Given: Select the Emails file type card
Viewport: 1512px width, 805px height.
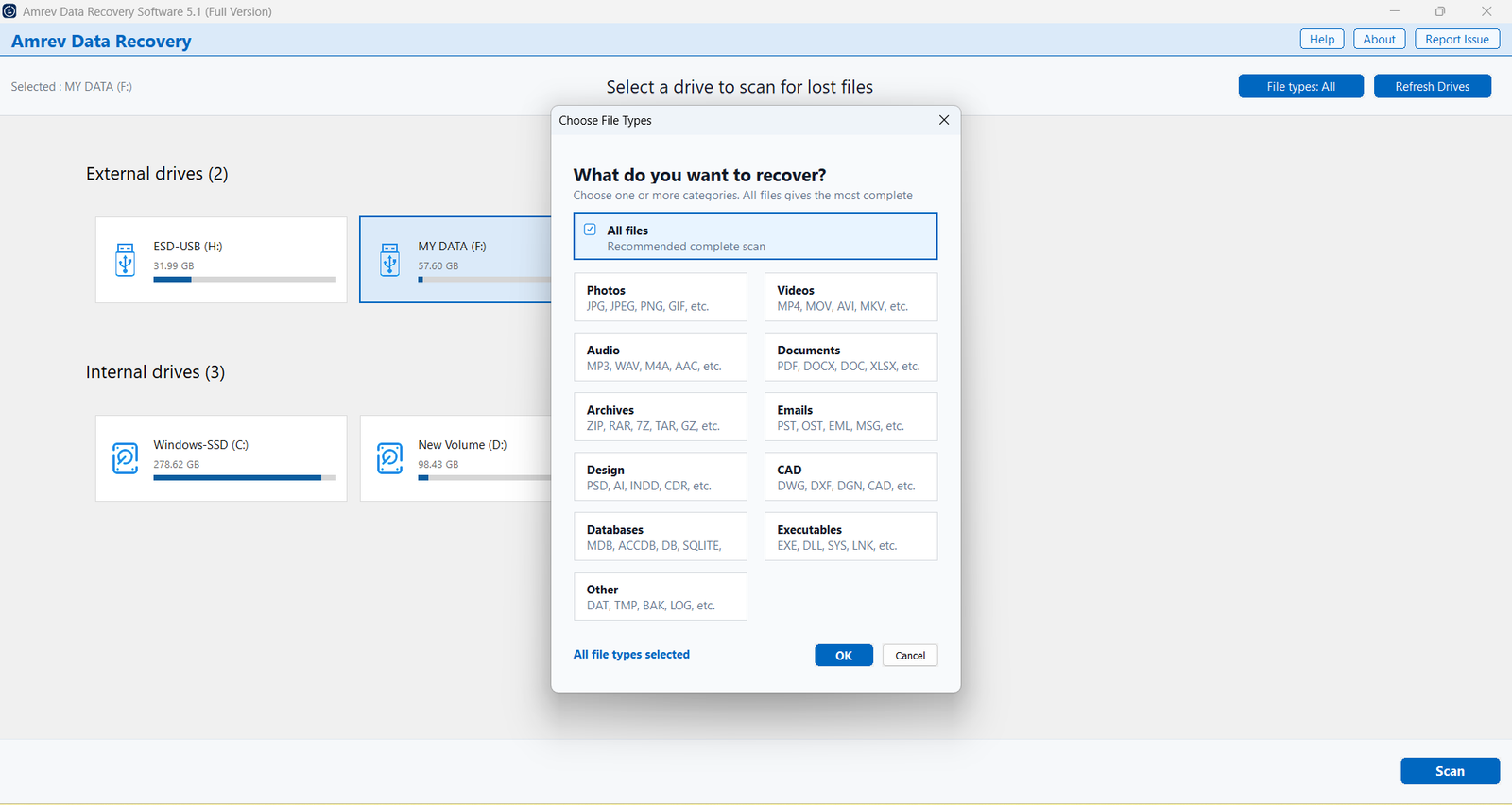Looking at the screenshot, I should pyautogui.click(x=850, y=417).
